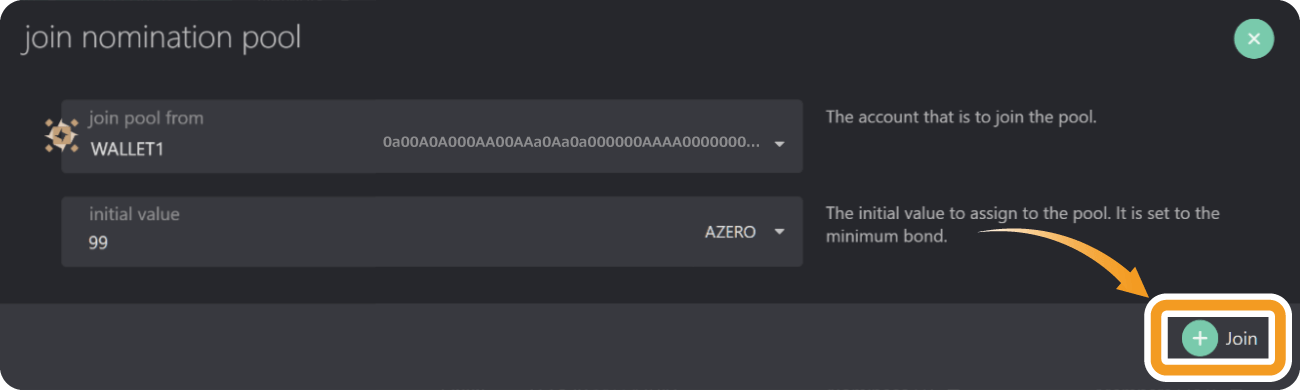The image size is (1300, 390).
Task: Open the AZERO unit selector
Action: (742, 232)
